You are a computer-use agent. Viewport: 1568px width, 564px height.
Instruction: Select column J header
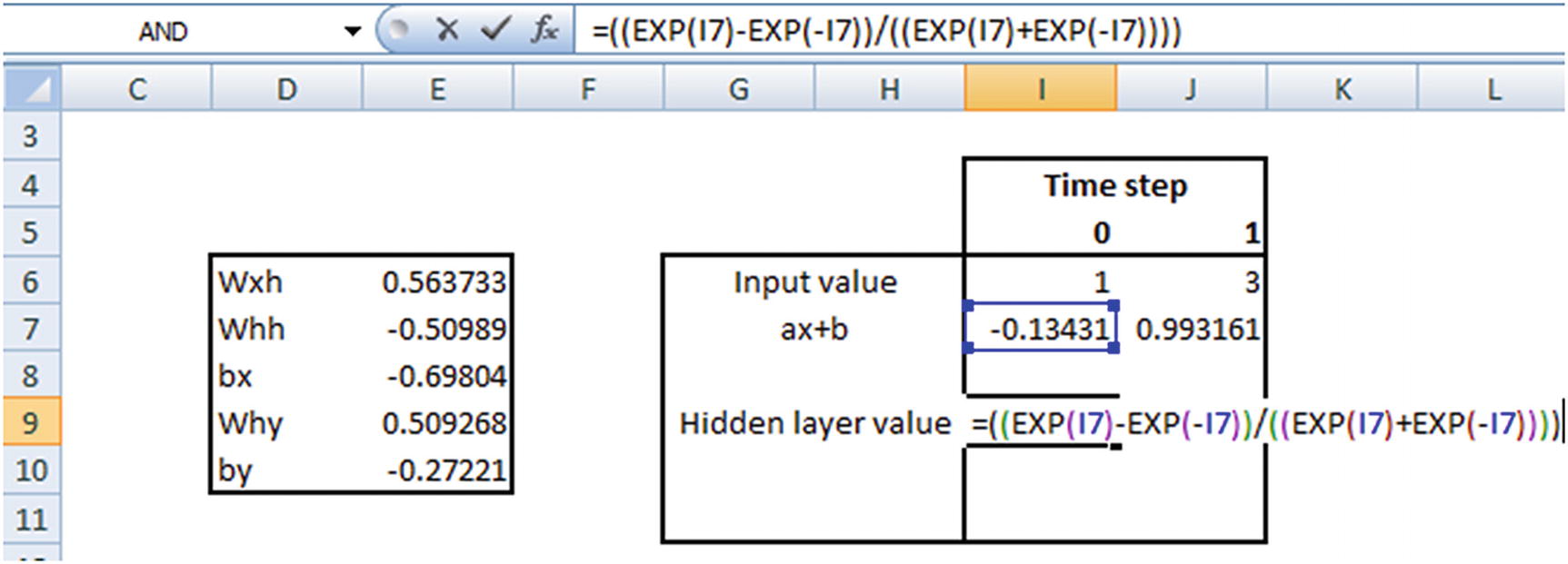point(1191,89)
